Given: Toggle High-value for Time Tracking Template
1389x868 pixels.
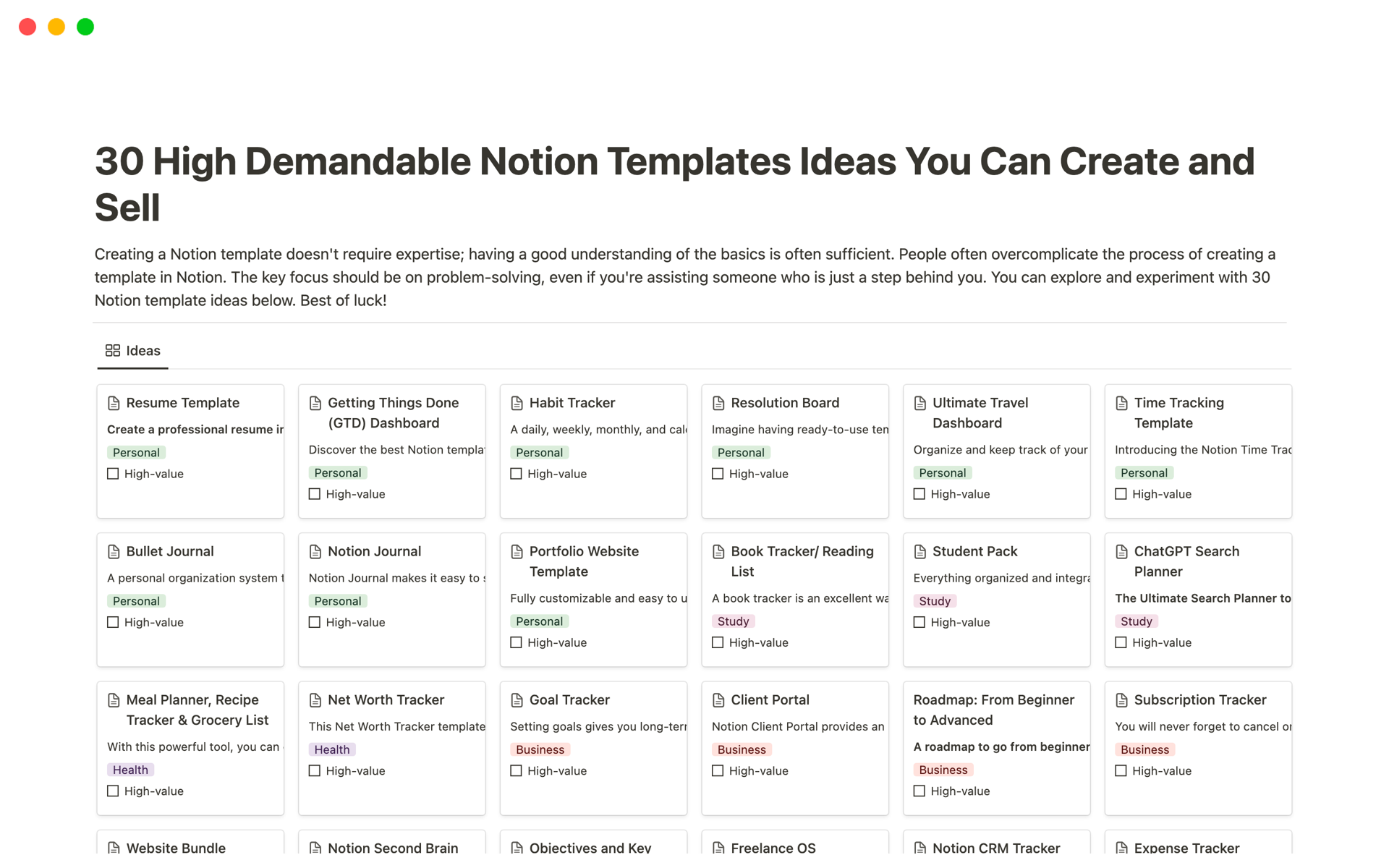Looking at the screenshot, I should tap(1121, 494).
